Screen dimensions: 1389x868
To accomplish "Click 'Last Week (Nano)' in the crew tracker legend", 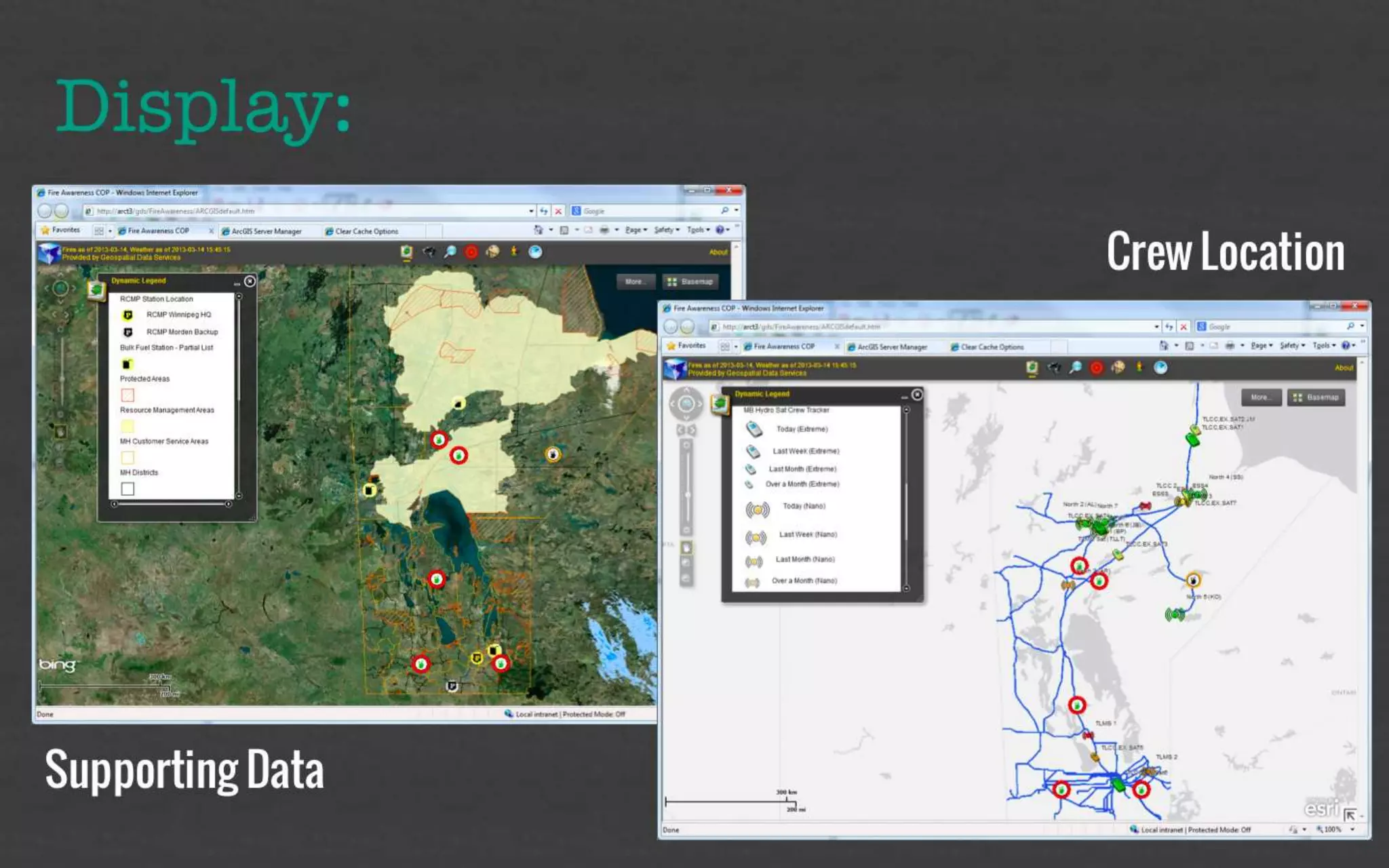I will [x=808, y=534].
